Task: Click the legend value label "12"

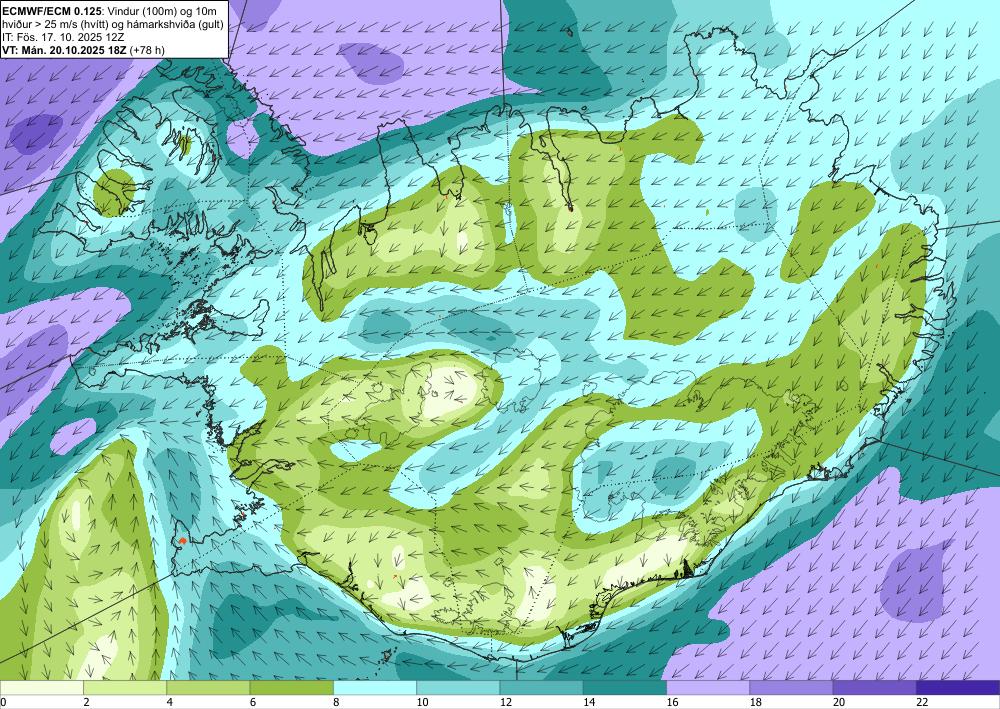Action: coord(506,702)
